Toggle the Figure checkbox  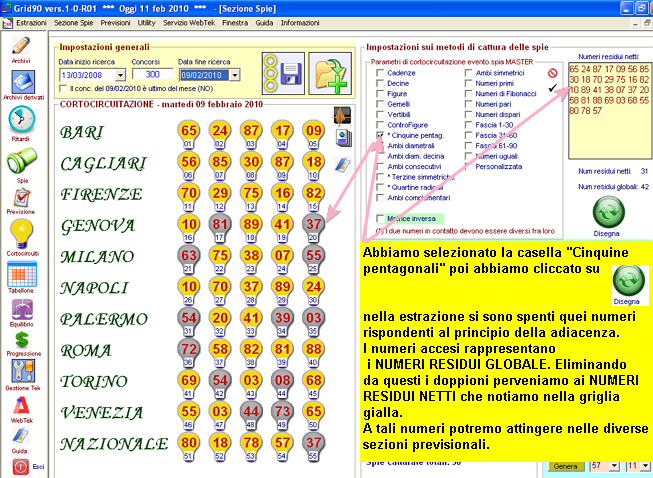pyautogui.click(x=380, y=94)
